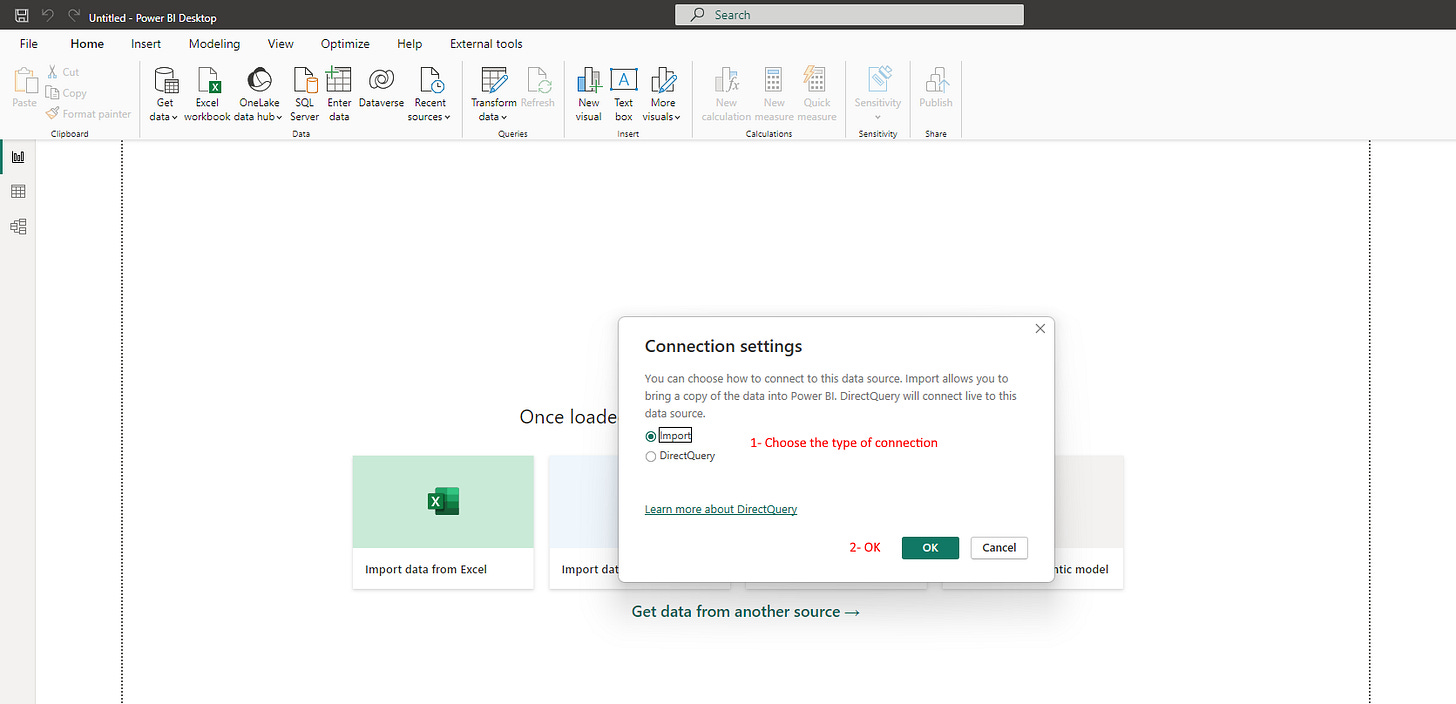The height and width of the screenshot is (704, 1456).
Task: Click Cancel in Connection settings
Action: (x=999, y=548)
